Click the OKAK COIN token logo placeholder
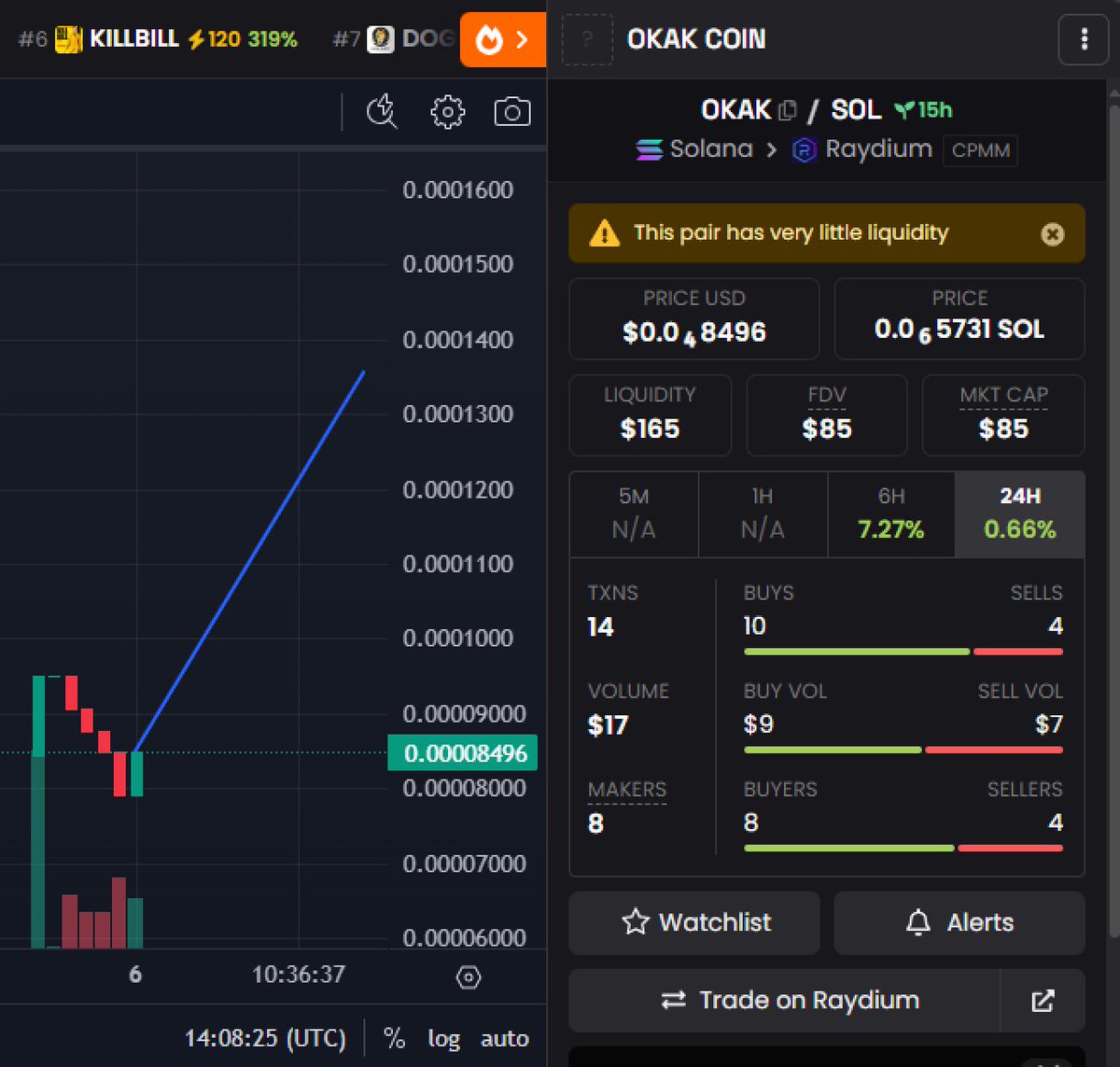This screenshot has width=1120, height=1067. (587, 39)
